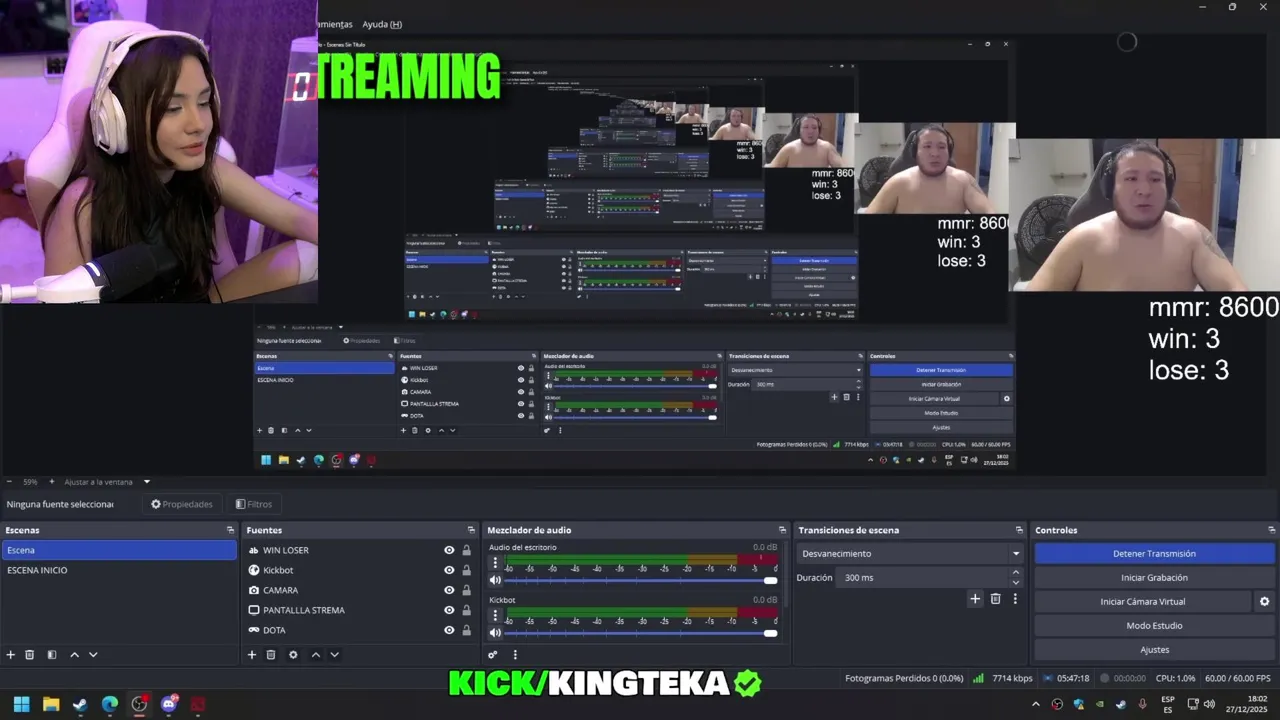Viewport: 1280px width, 720px height.
Task: Adjust Audio del escritorio volume slider
Action: [640, 580]
